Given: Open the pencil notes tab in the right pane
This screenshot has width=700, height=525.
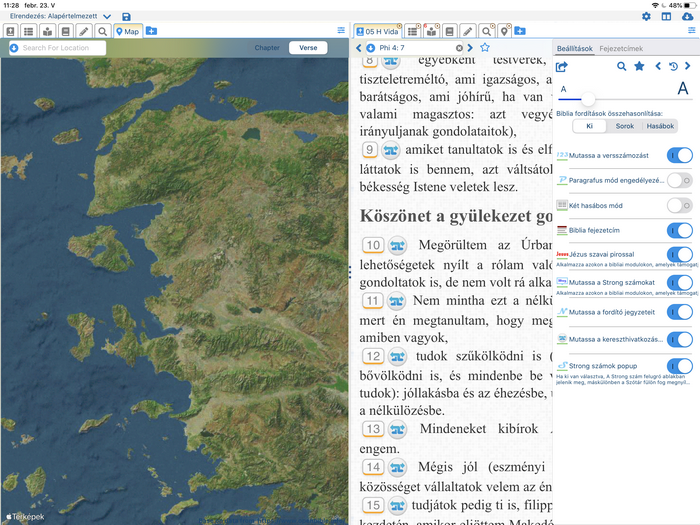Looking at the screenshot, I should point(467,31).
